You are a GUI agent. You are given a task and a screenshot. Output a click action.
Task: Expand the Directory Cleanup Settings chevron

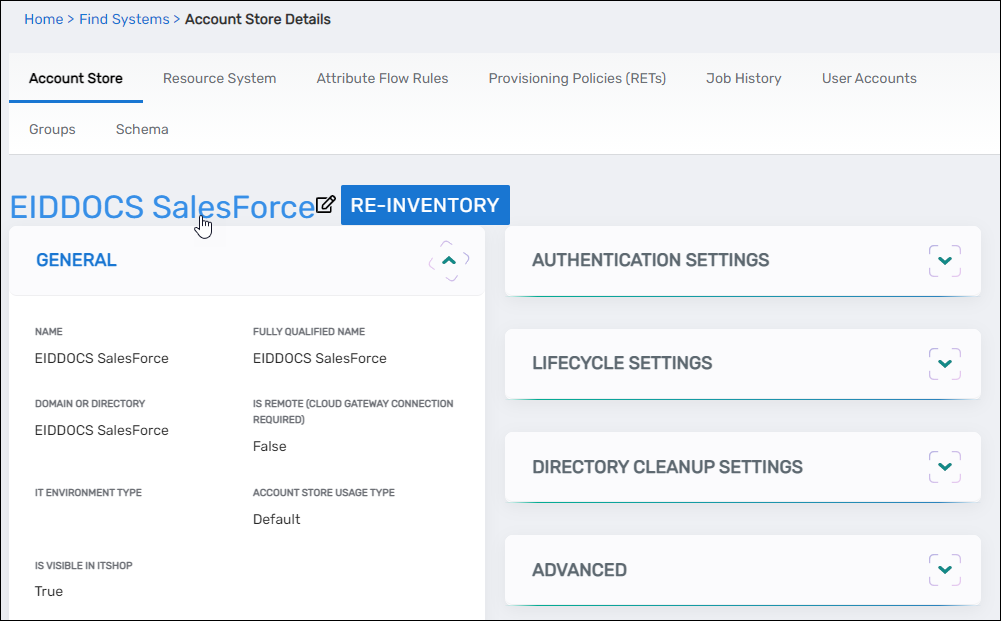(944, 467)
